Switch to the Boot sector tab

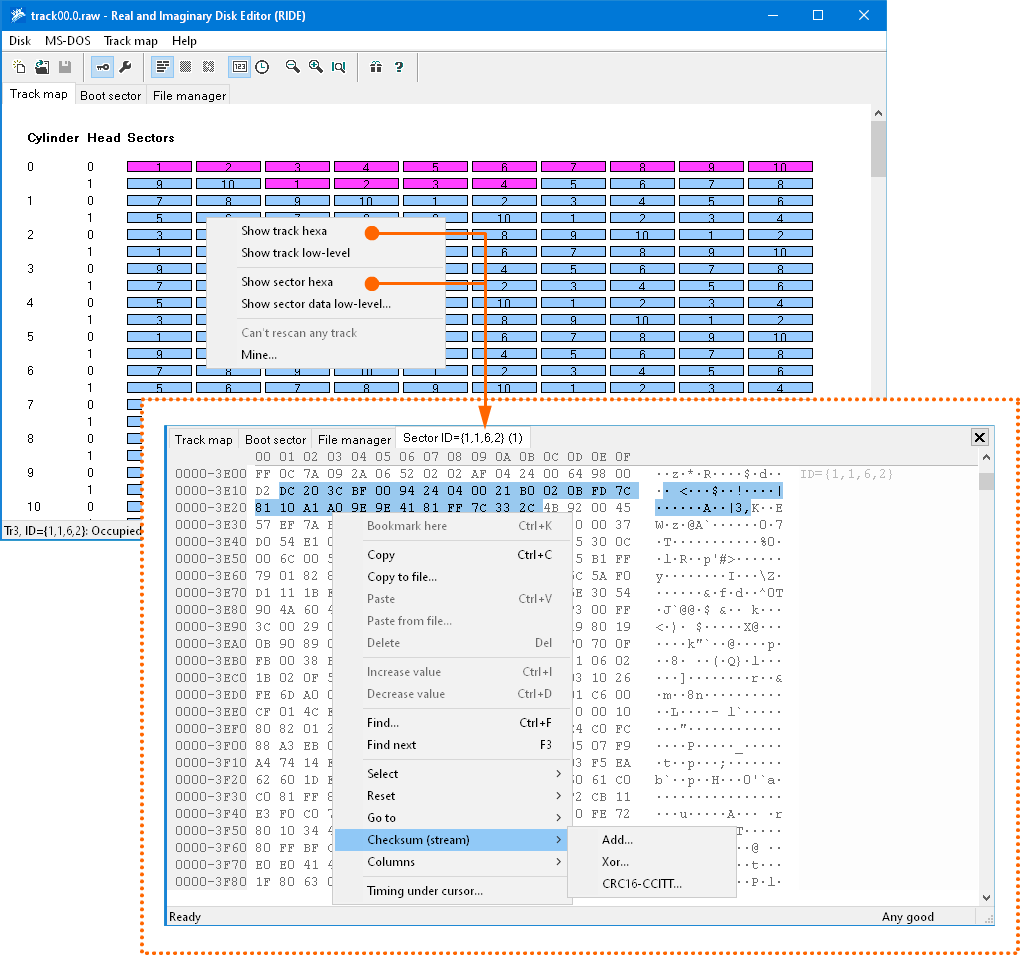(x=110, y=95)
